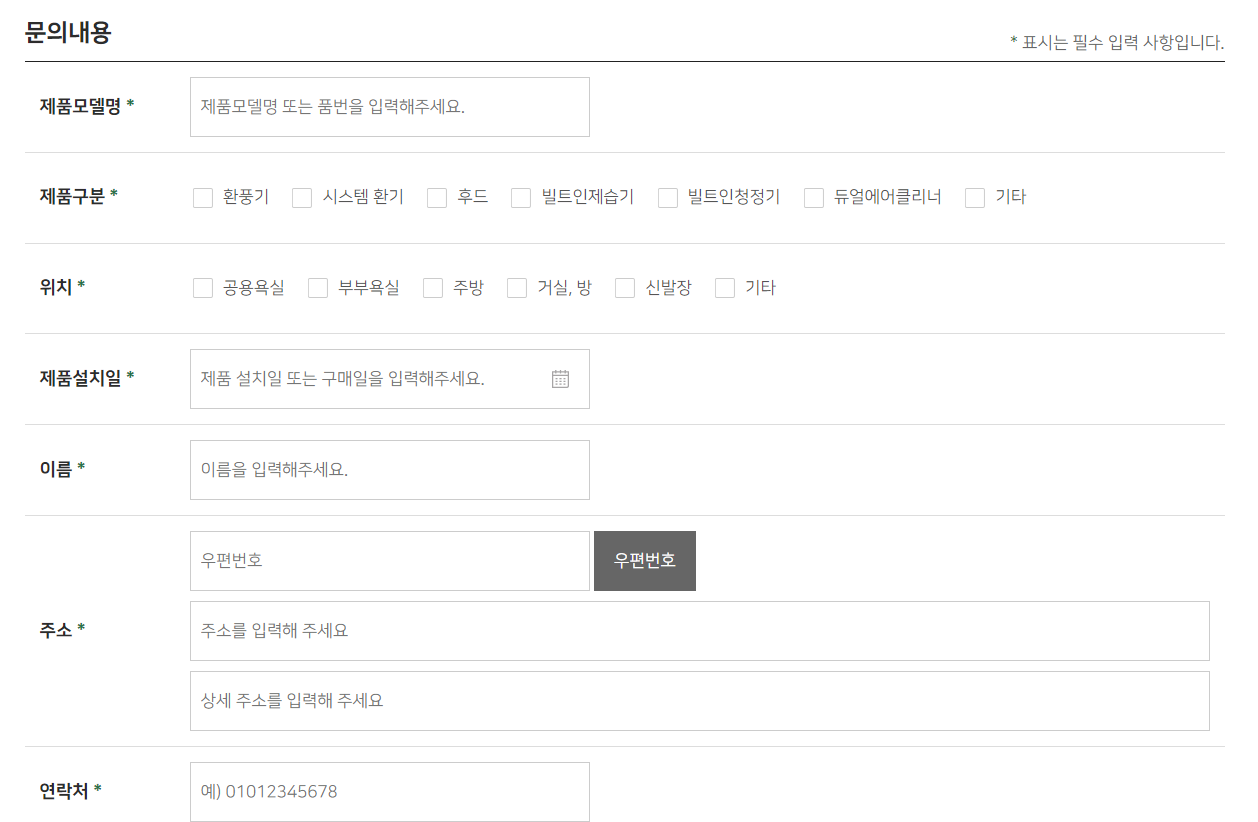Select 공용욕실 as the location
Screen dimensions: 1258x822
pos(202,287)
